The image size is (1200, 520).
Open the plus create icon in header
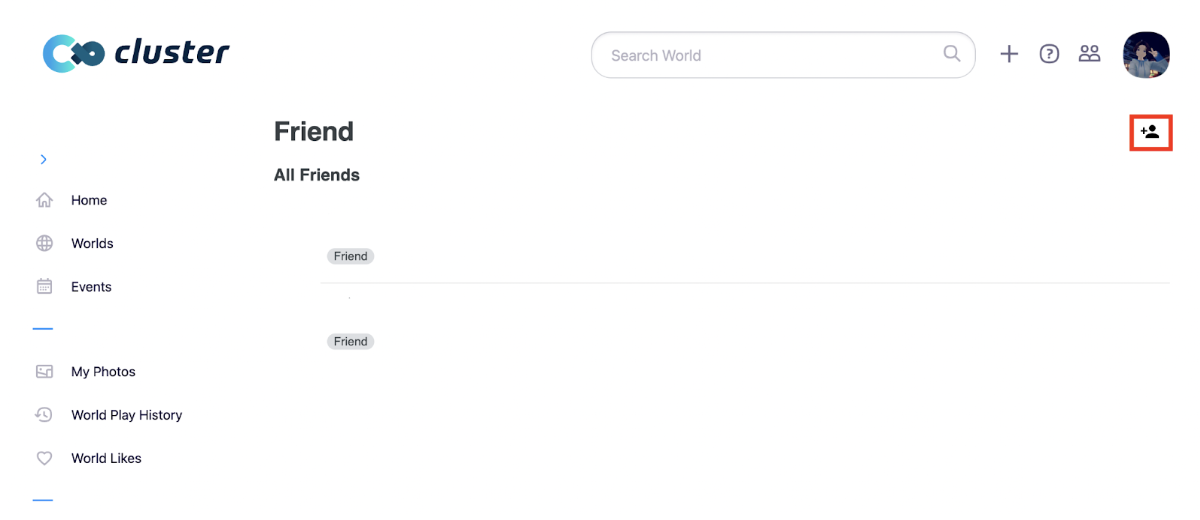coord(1009,54)
